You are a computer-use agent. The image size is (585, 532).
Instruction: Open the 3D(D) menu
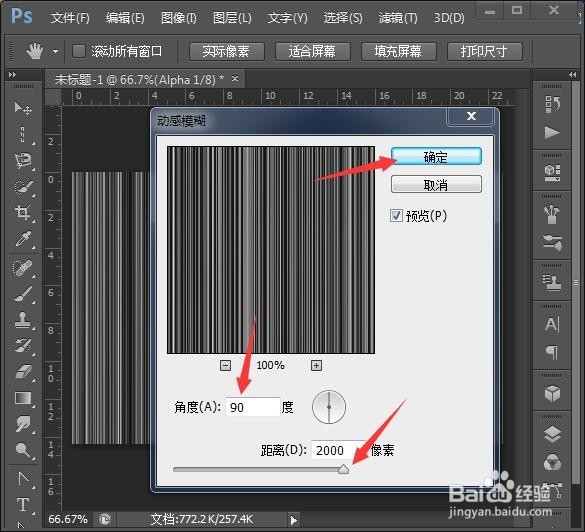[449, 18]
